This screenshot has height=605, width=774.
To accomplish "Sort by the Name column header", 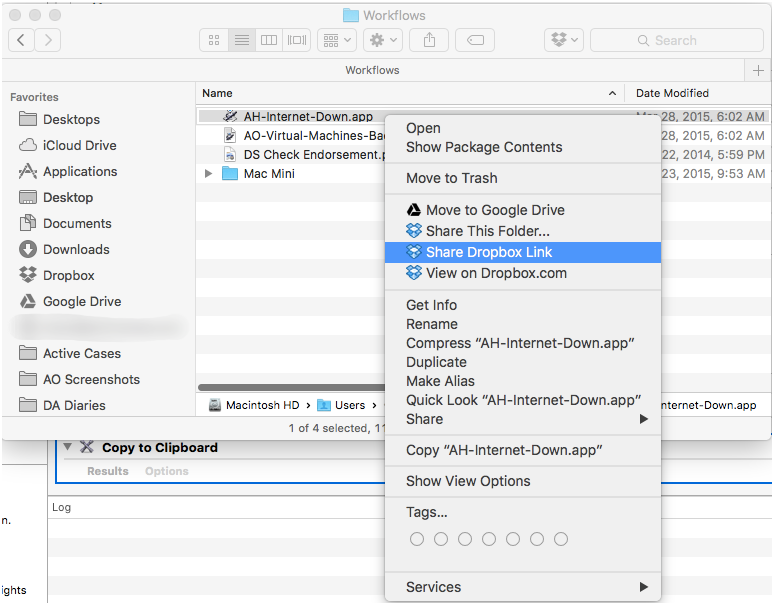I will tap(410, 93).
